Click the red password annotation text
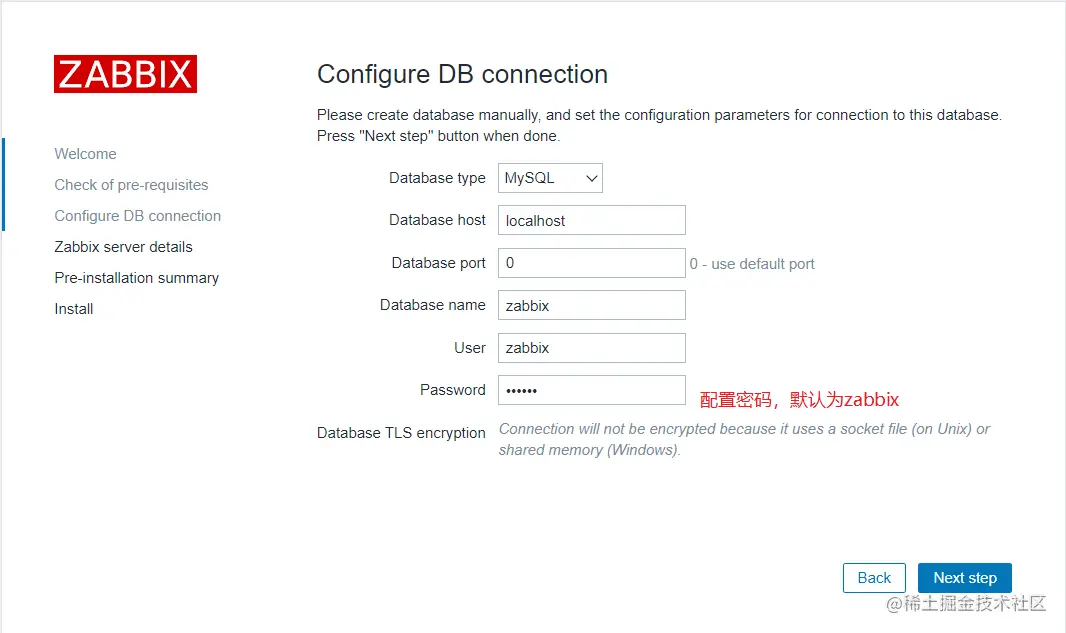The width and height of the screenshot is (1066, 633). 799,400
